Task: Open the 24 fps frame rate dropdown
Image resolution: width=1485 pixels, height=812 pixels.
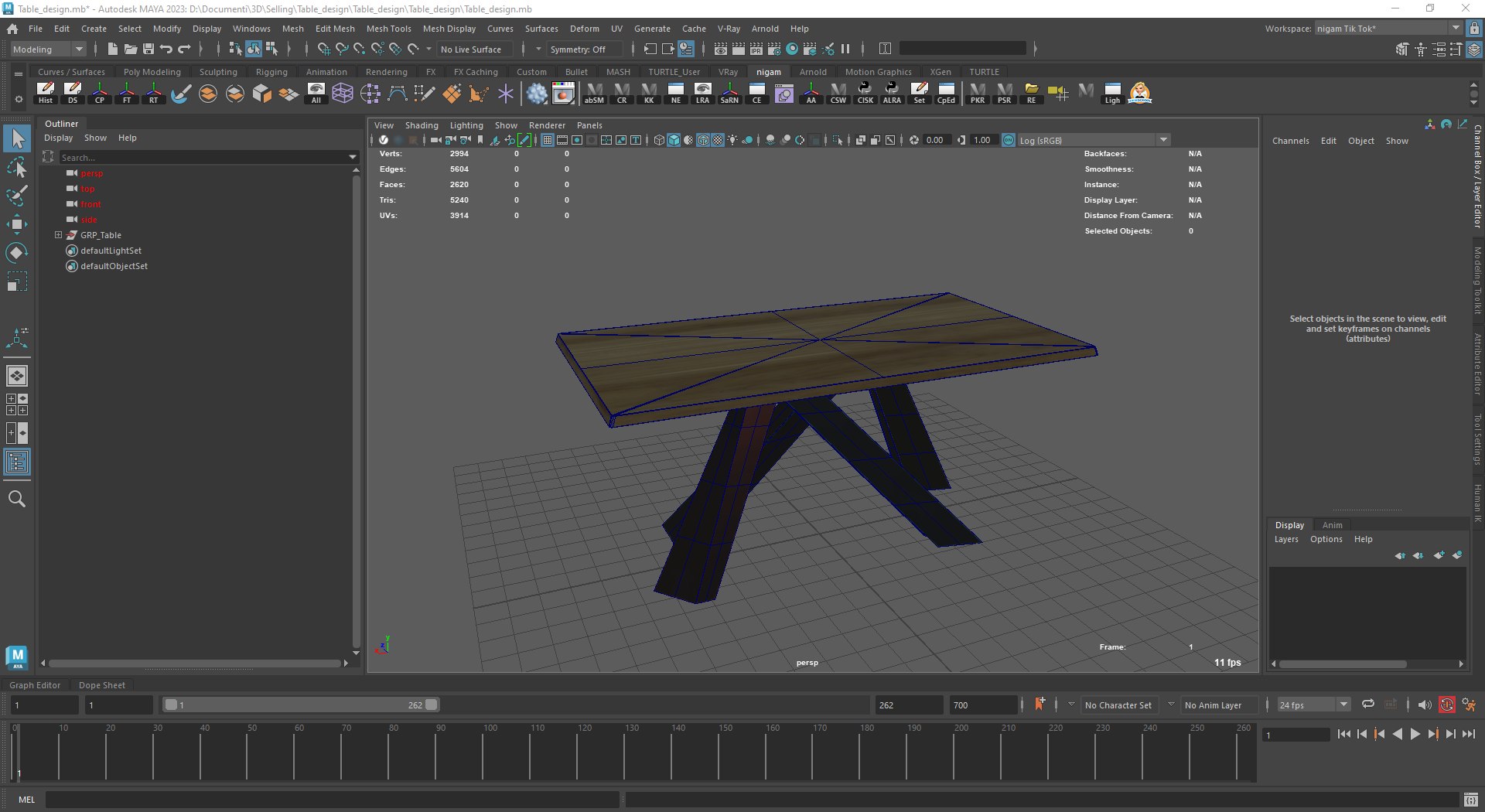Action: pyautogui.click(x=1313, y=705)
